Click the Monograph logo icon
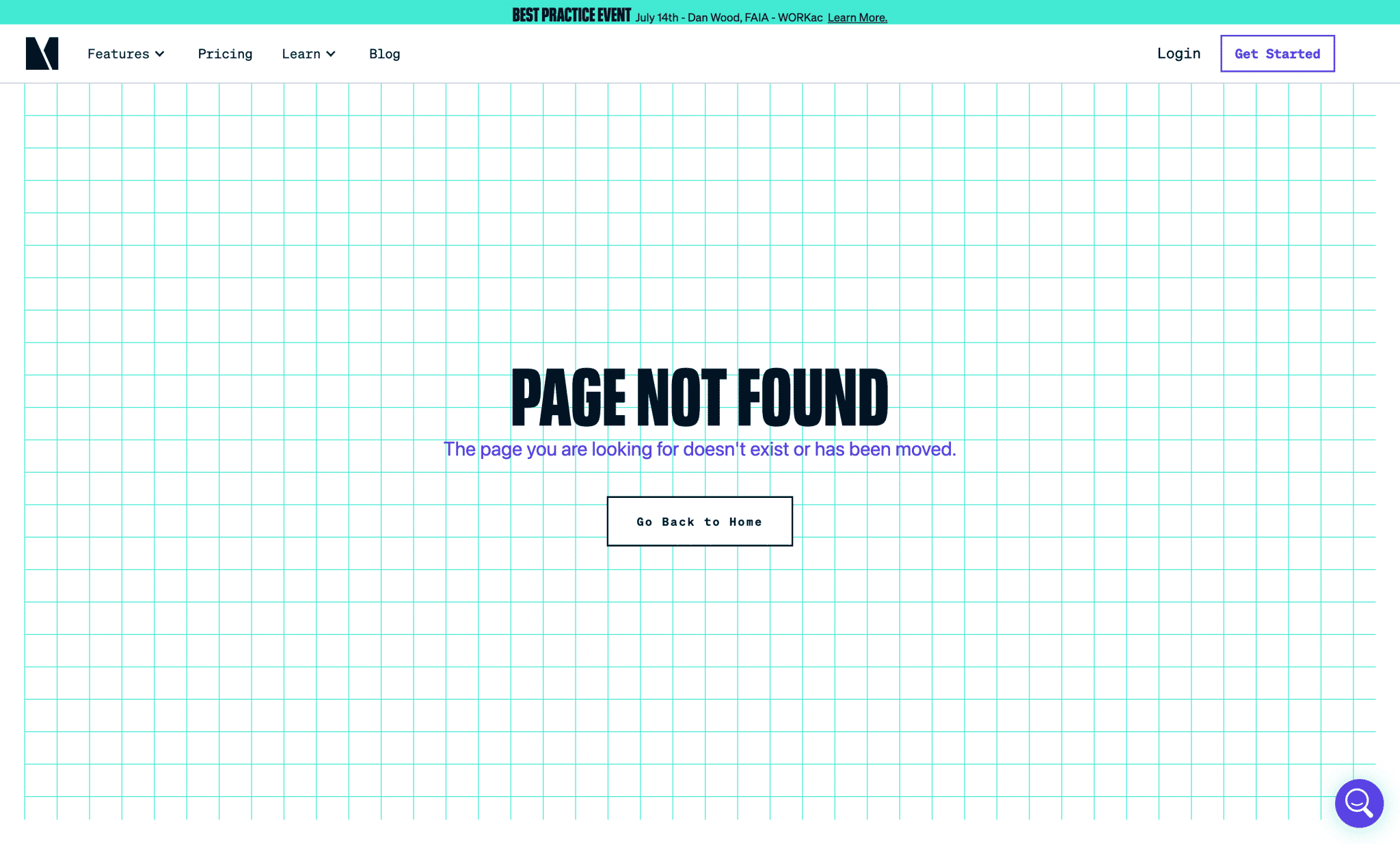1400x844 pixels. pyautogui.click(x=42, y=53)
